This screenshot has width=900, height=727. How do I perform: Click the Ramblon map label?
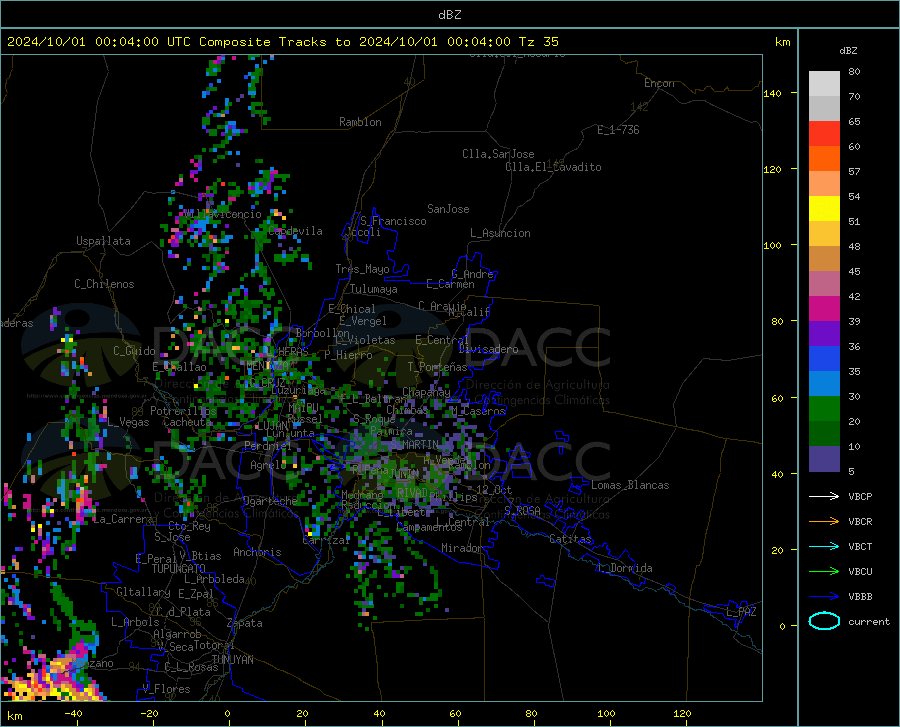360,122
